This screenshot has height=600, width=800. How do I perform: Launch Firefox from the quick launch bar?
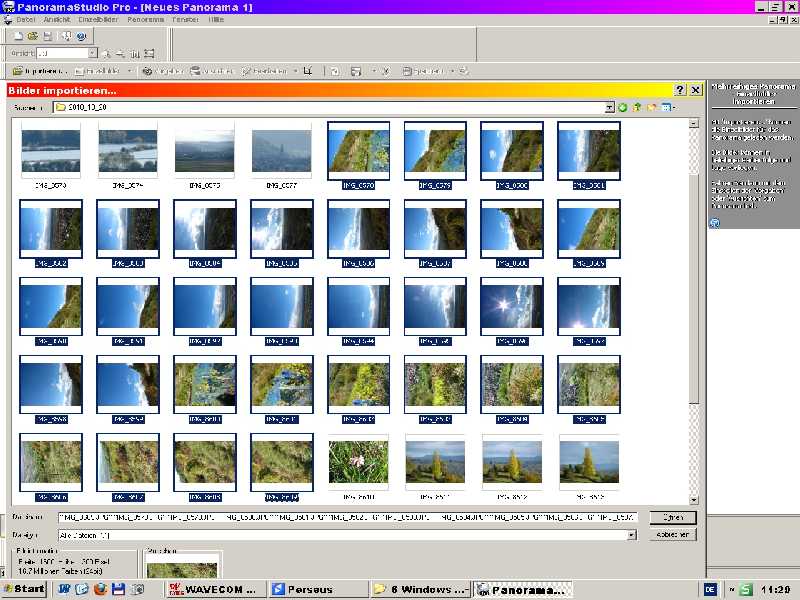100,589
